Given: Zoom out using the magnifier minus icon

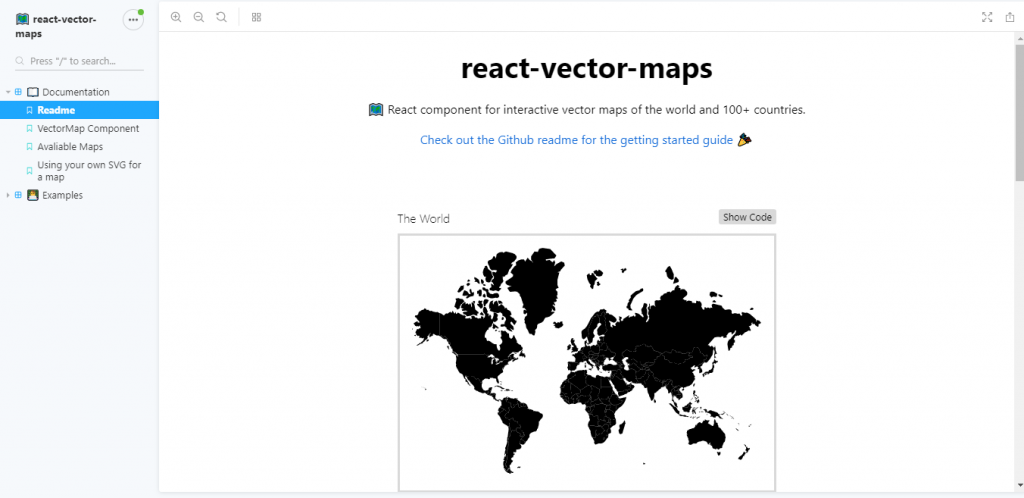Looking at the screenshot, I should (x=199, y=17).
